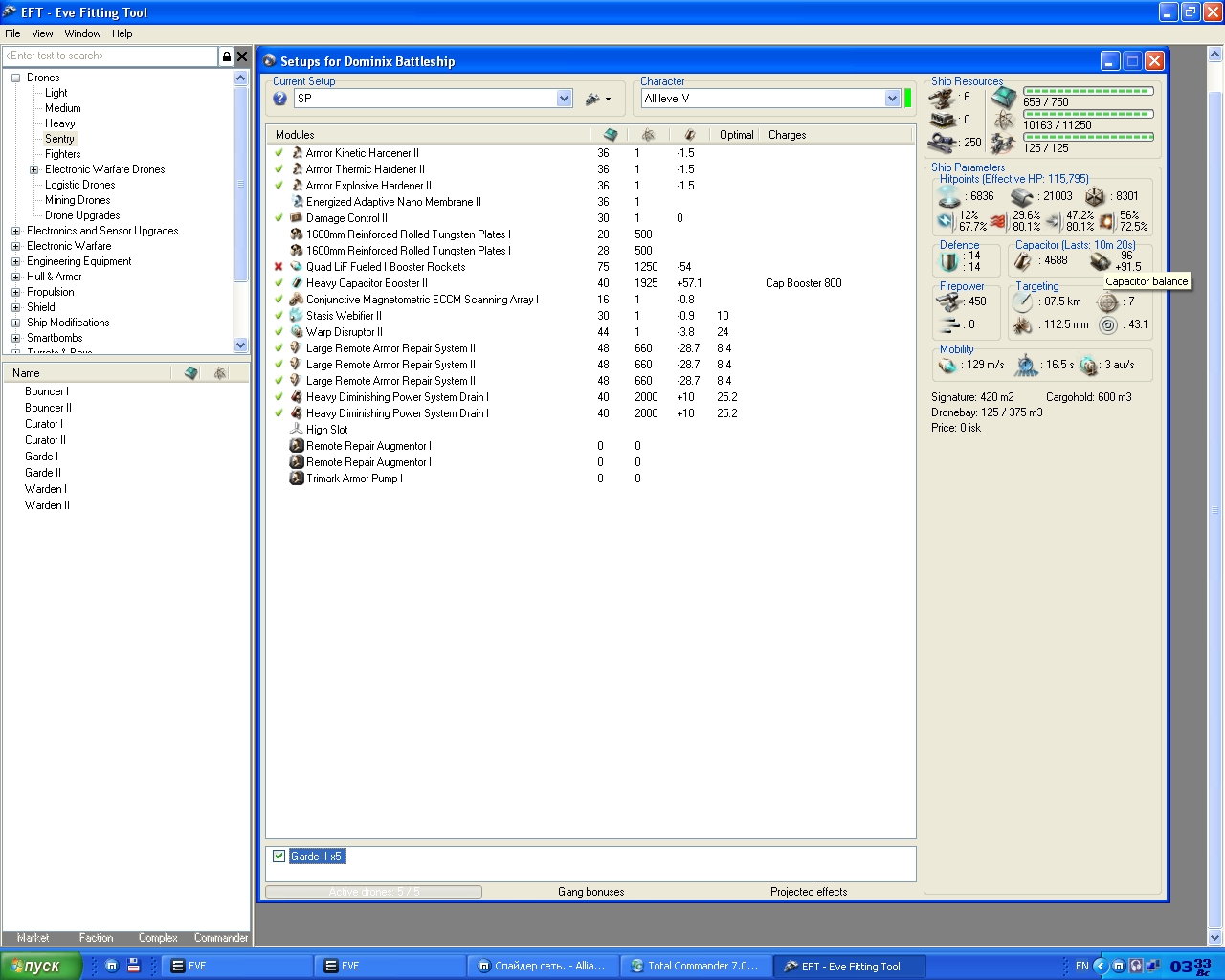Click the market search text field
The width and height of the screenshot is (1225, 980).
coord(111,56)
